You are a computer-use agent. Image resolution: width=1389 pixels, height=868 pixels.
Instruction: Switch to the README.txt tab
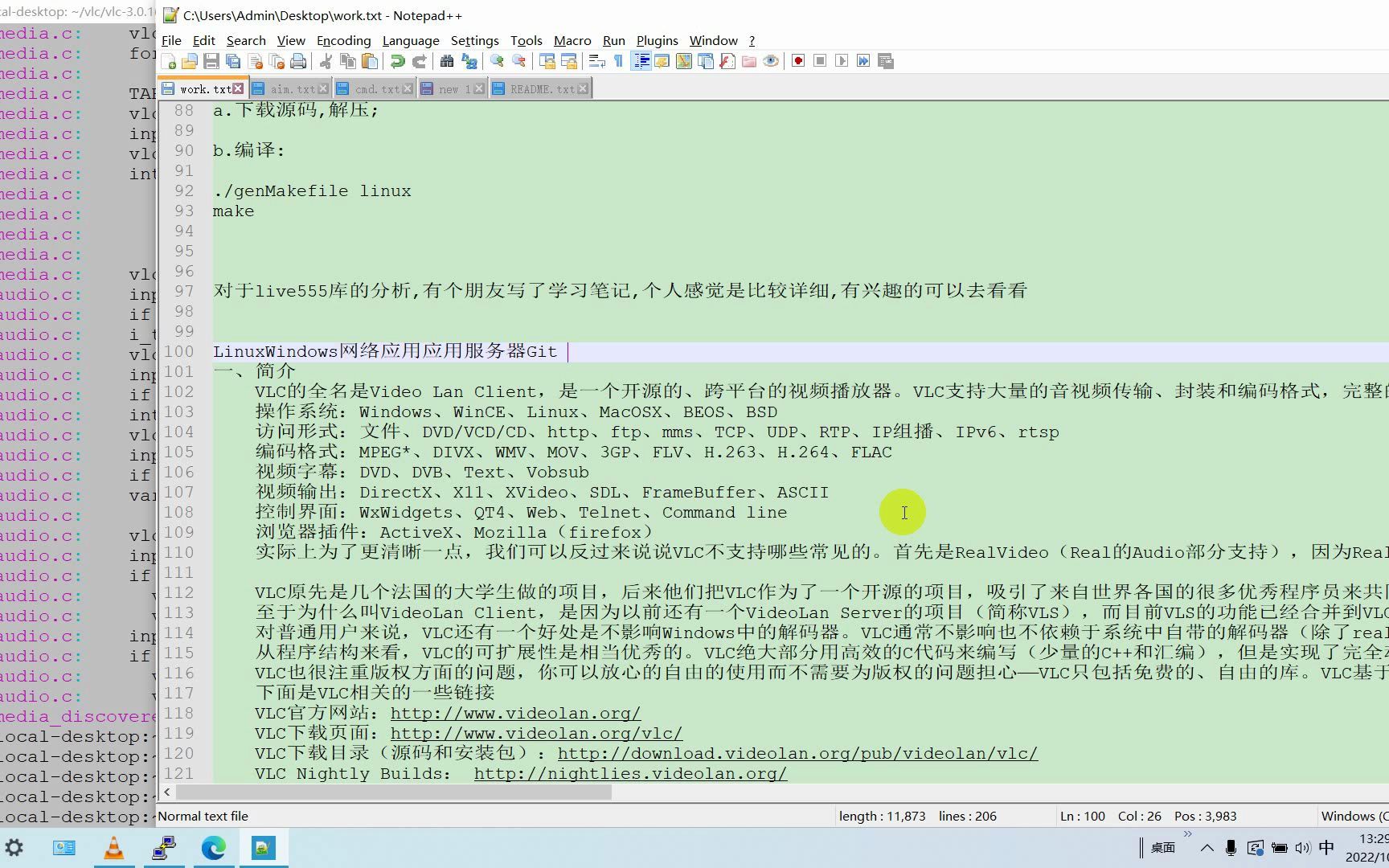(x=543, y=89)
